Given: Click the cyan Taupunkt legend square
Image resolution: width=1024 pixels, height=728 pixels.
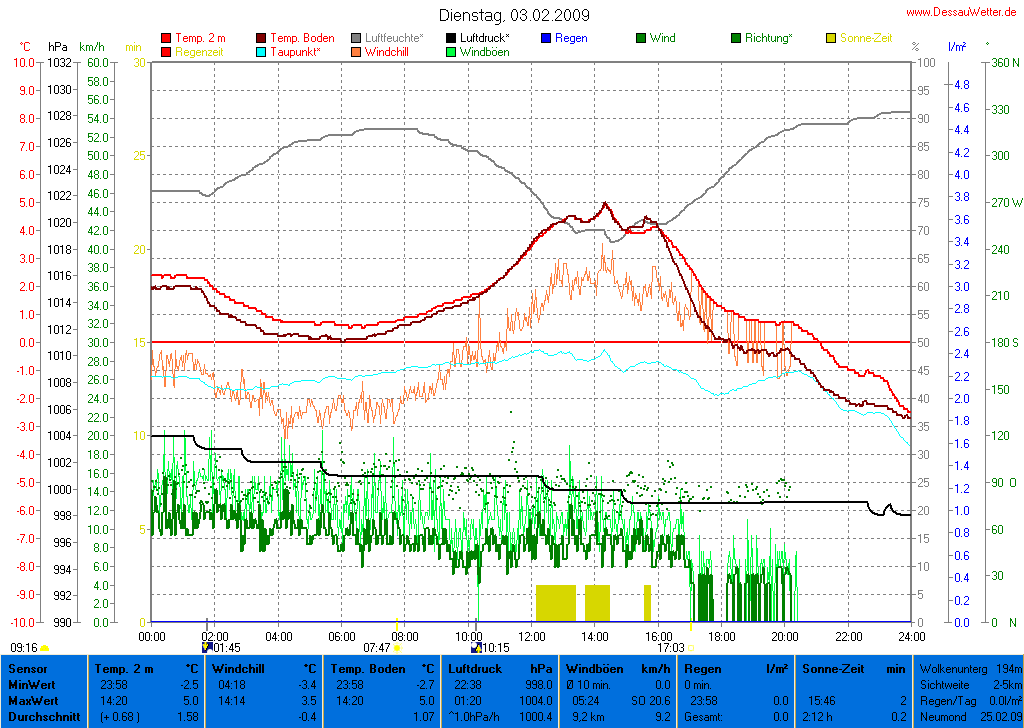Looking at the screenshot, I should (262, 51).
